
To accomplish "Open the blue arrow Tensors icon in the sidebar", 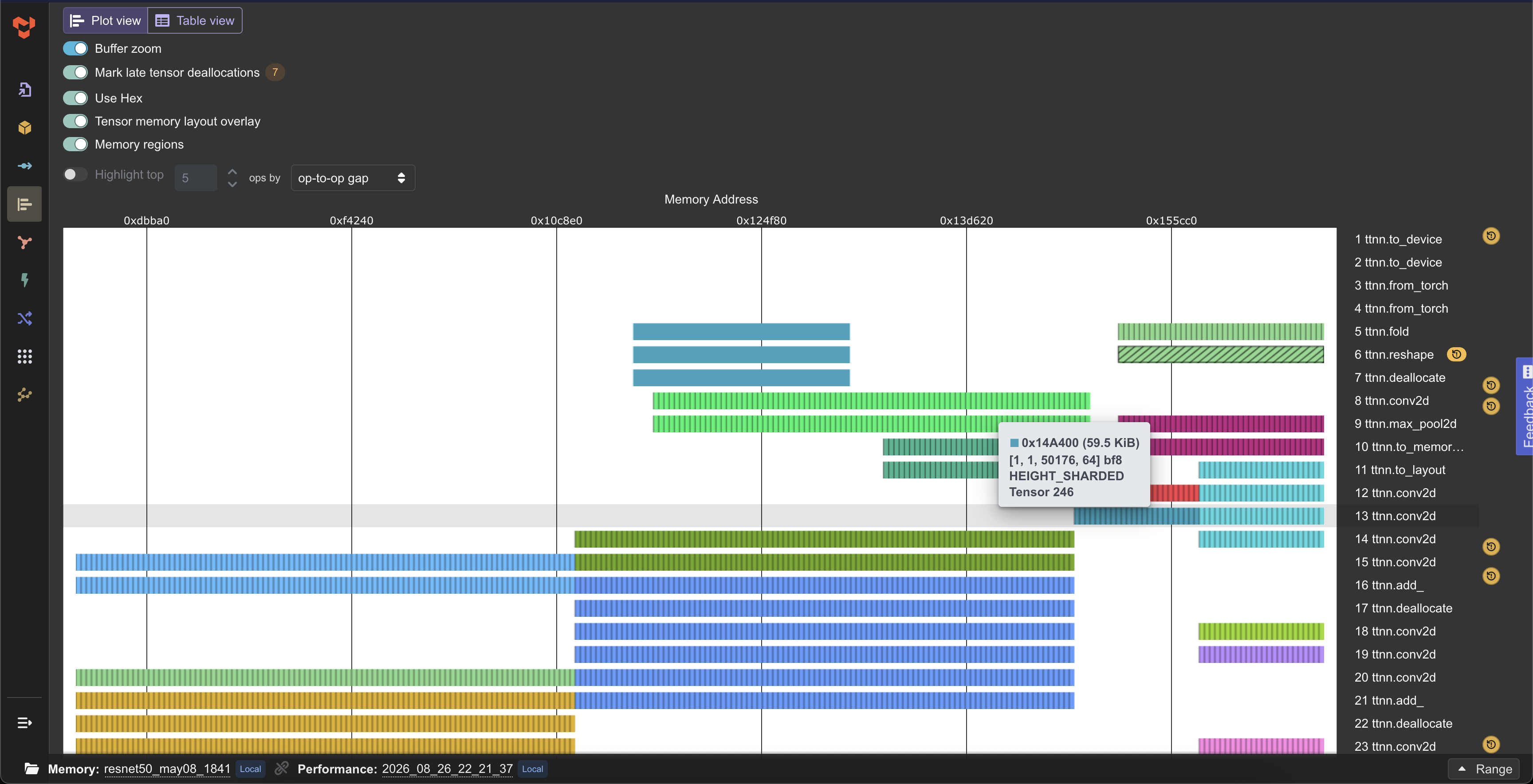I will 24,166.
